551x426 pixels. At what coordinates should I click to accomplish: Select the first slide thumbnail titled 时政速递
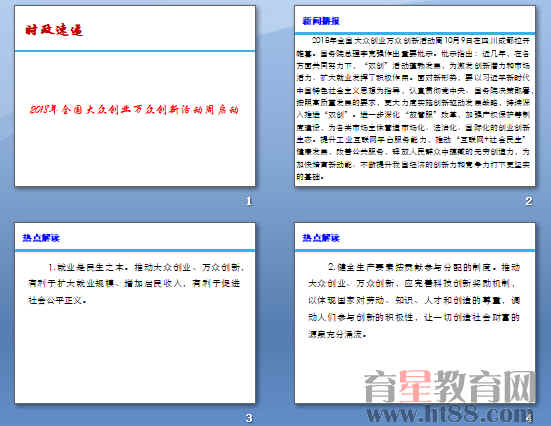[x=135, y=96]
